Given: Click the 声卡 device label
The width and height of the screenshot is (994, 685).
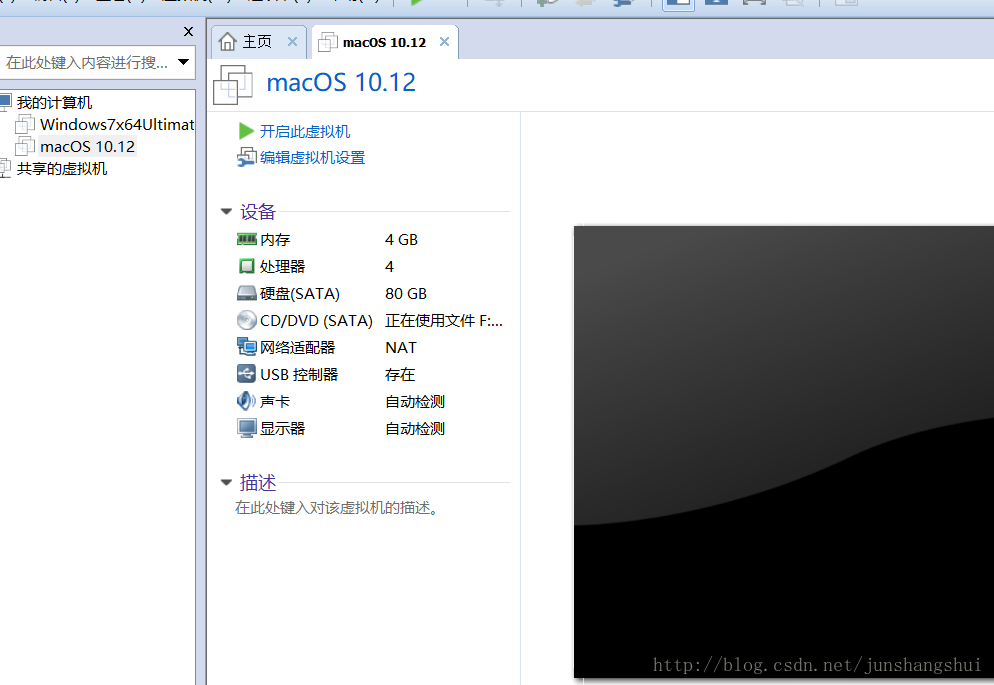Looking at the screenshot, I should (275, 401).
